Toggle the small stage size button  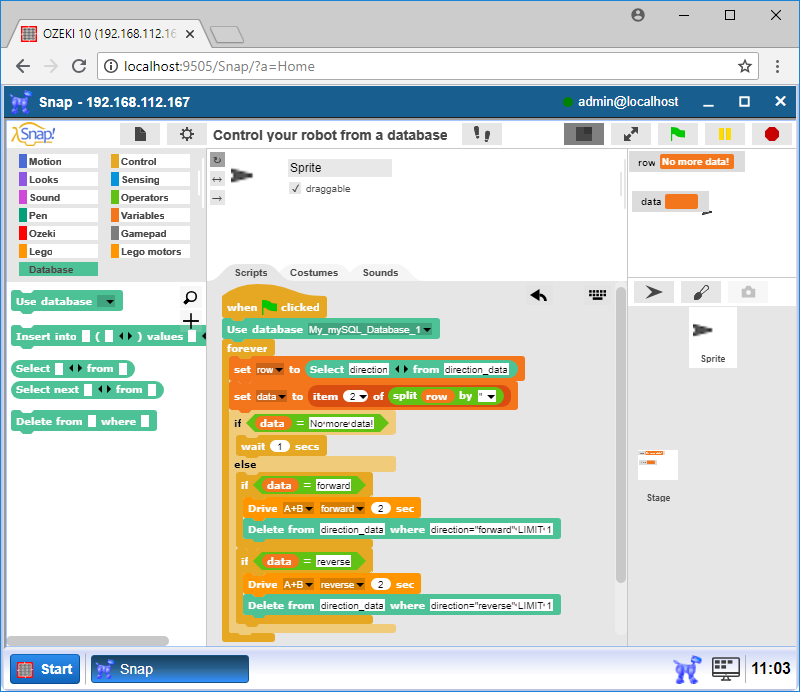[584, 134]
